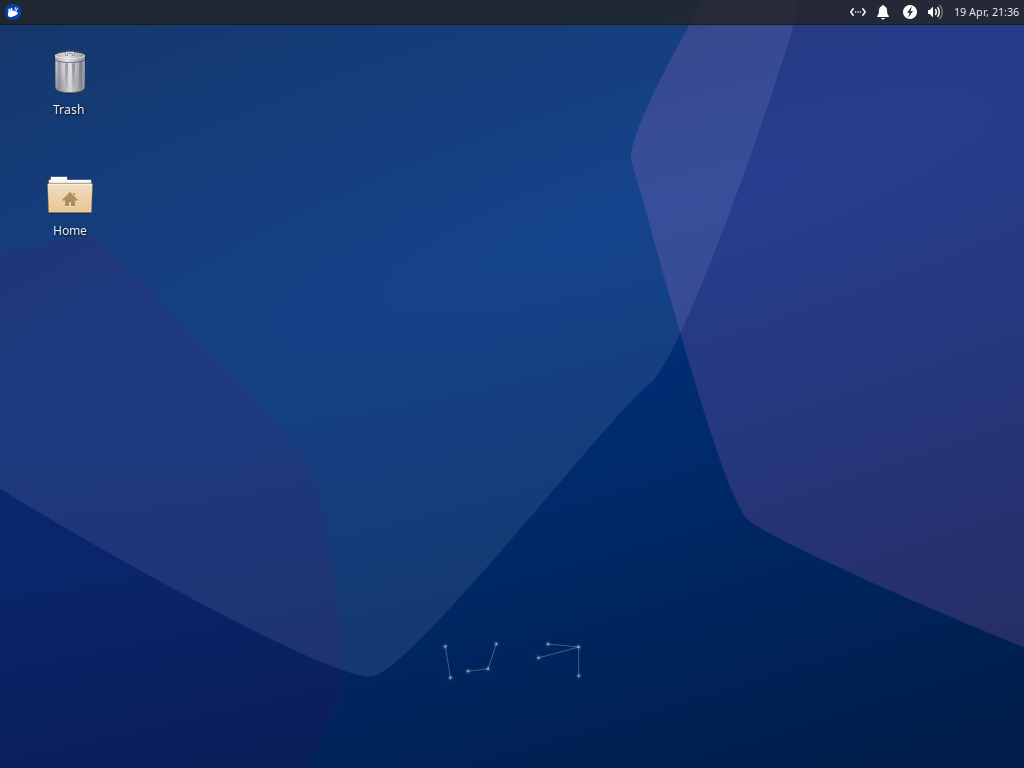
Task: Select the Trash can desktop icon
Action: click(x=69, y=73)
